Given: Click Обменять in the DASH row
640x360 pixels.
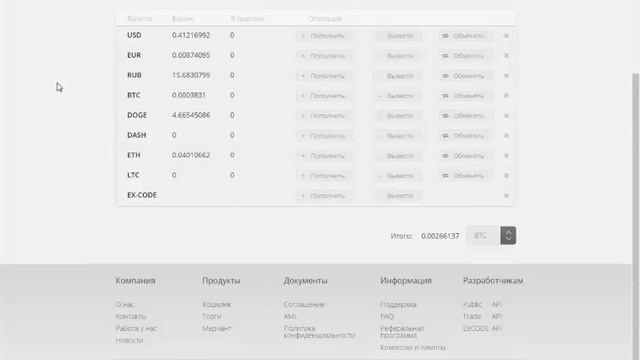Looking at the screenshot, I should click(x=465, y=136).
